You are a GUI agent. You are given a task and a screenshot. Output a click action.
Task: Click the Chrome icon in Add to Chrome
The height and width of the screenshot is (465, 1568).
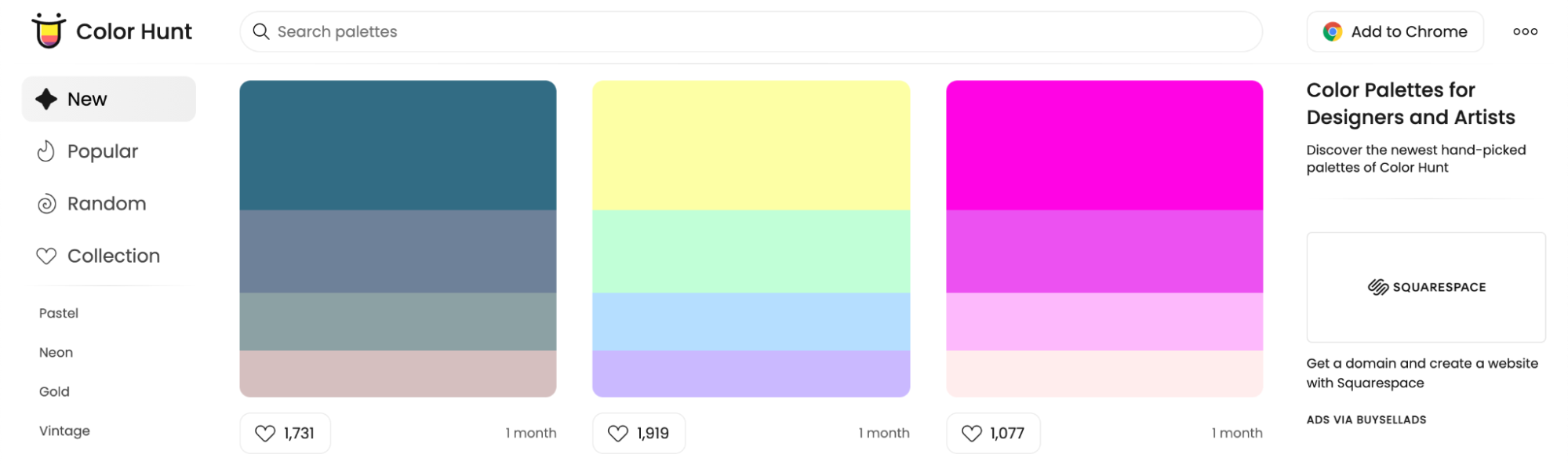1332,31
